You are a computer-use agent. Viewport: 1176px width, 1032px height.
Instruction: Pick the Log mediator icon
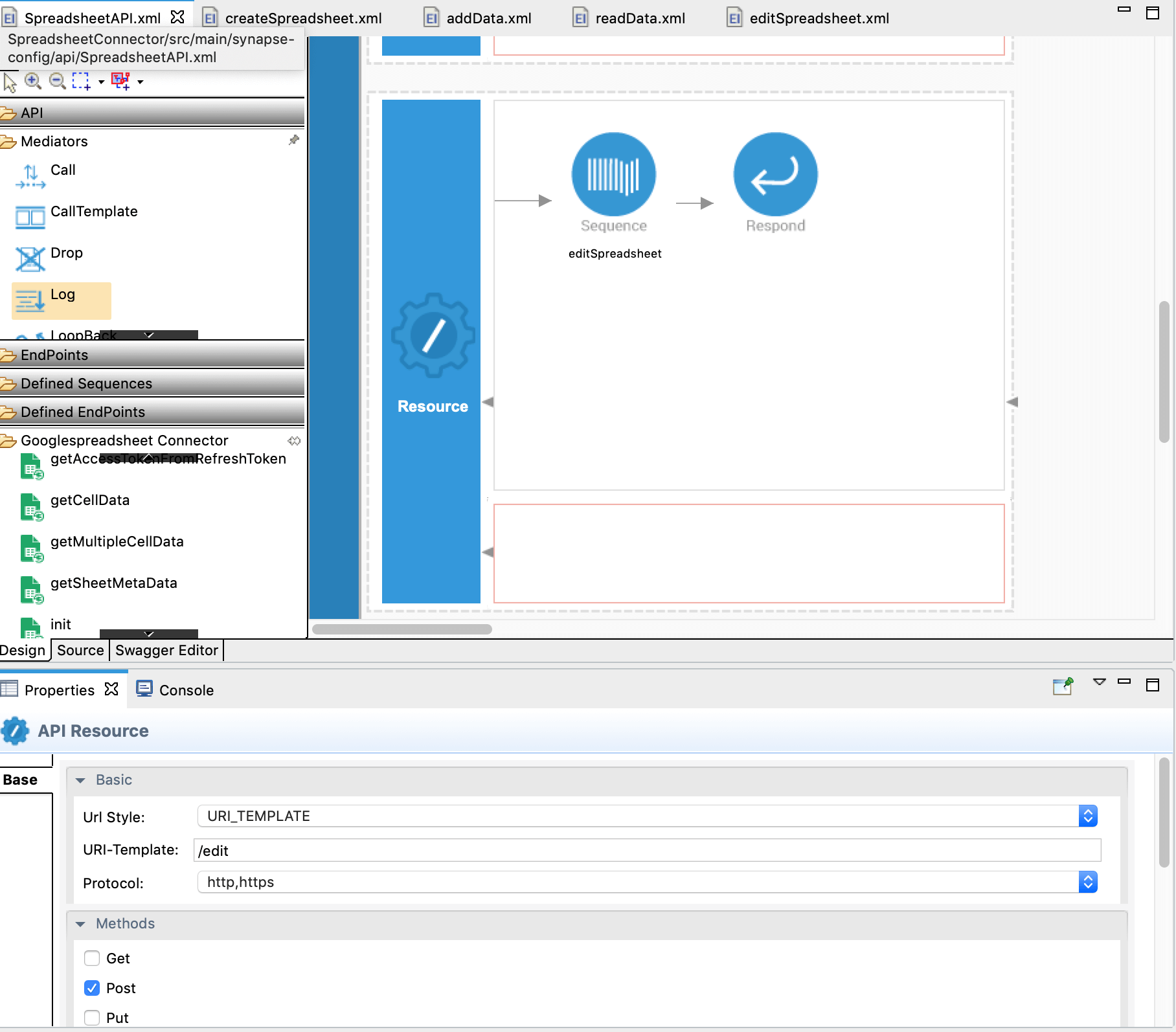pyautogui.click(x=30, y=300)
